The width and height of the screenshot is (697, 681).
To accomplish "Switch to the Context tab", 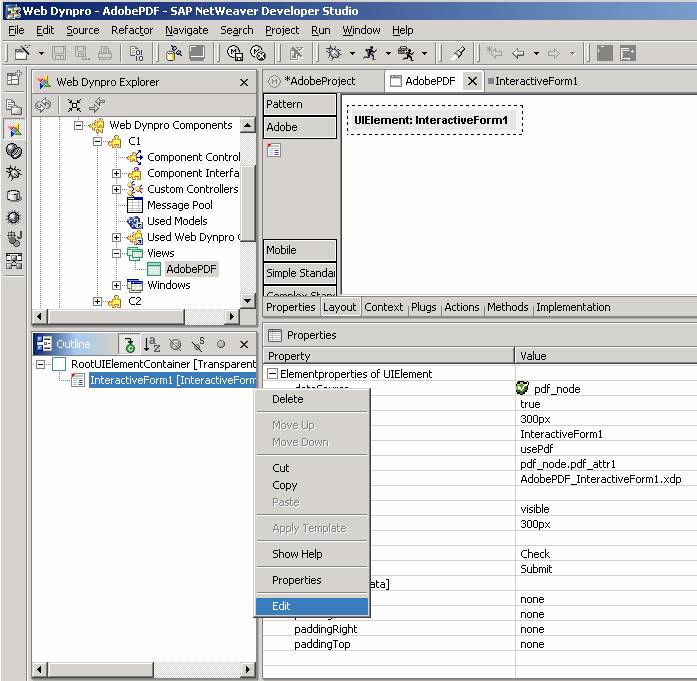I will click(x=384, y=307).
